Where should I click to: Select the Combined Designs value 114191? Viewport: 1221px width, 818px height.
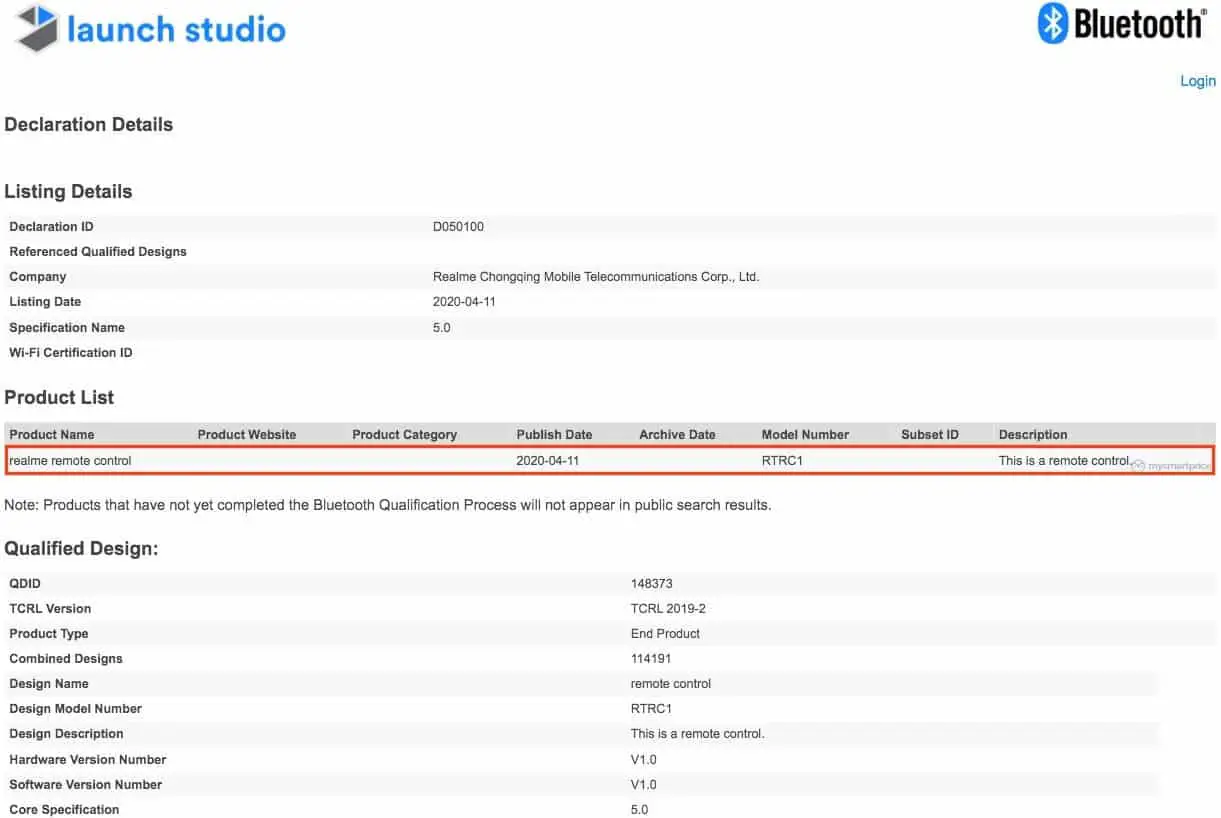pos(651,659)
